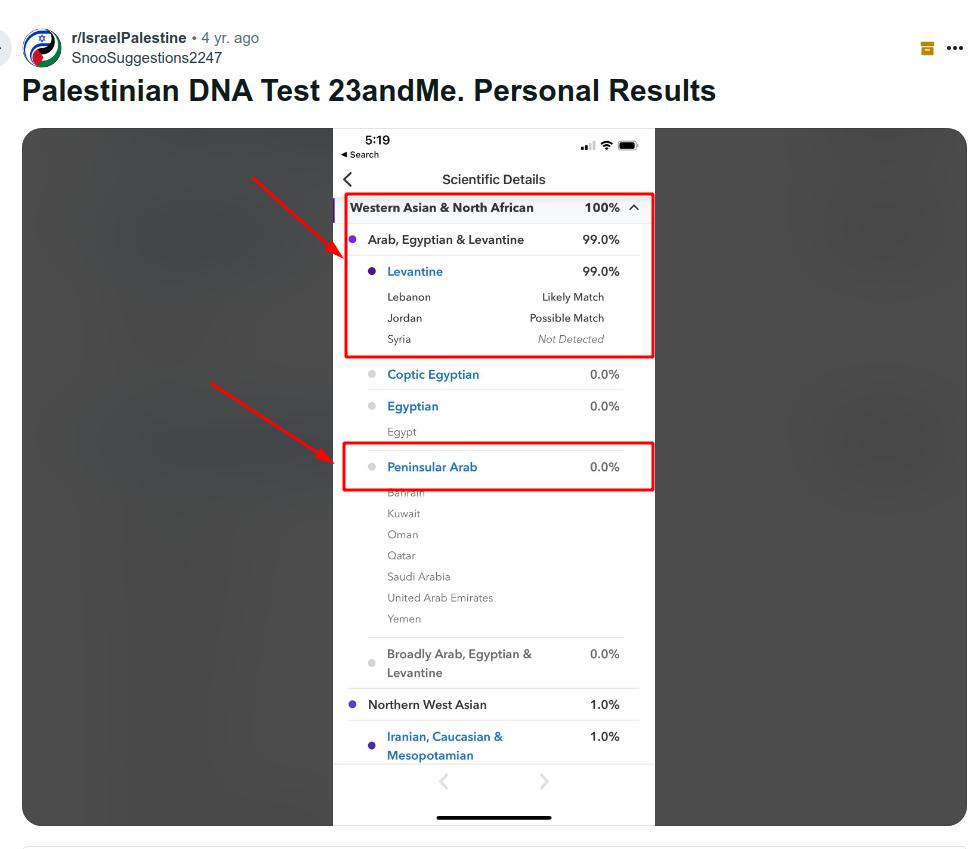Open the post's three-dot options menu
The image size is (975, 849).
pyautogui.click(x=954, y=48)
